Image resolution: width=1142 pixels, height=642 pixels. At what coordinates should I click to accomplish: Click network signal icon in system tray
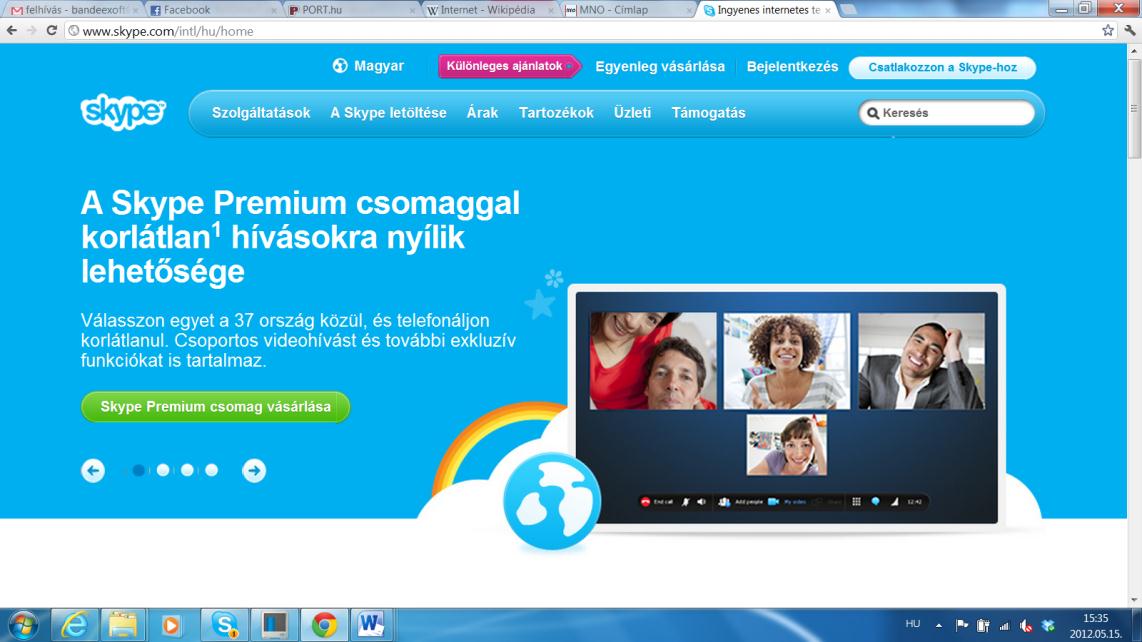(x=1004, y=625)
